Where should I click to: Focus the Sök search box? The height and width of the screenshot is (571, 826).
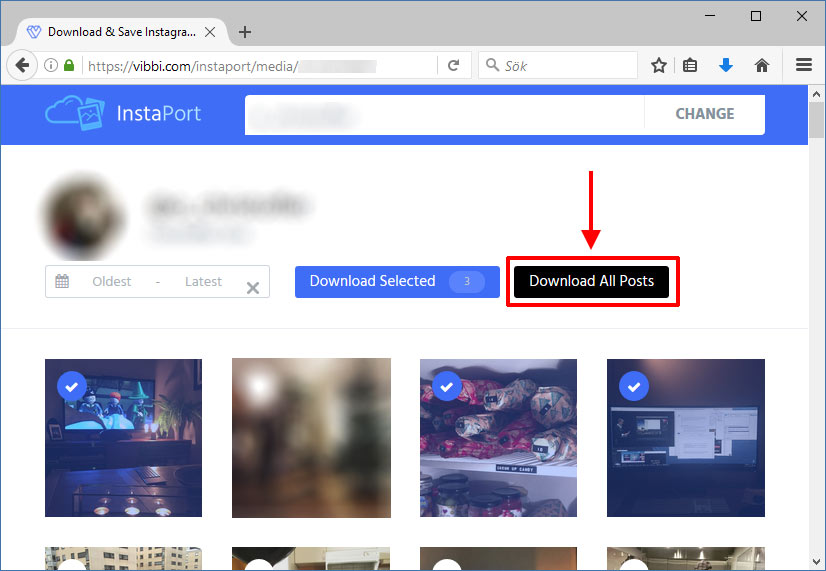point(558,65)
